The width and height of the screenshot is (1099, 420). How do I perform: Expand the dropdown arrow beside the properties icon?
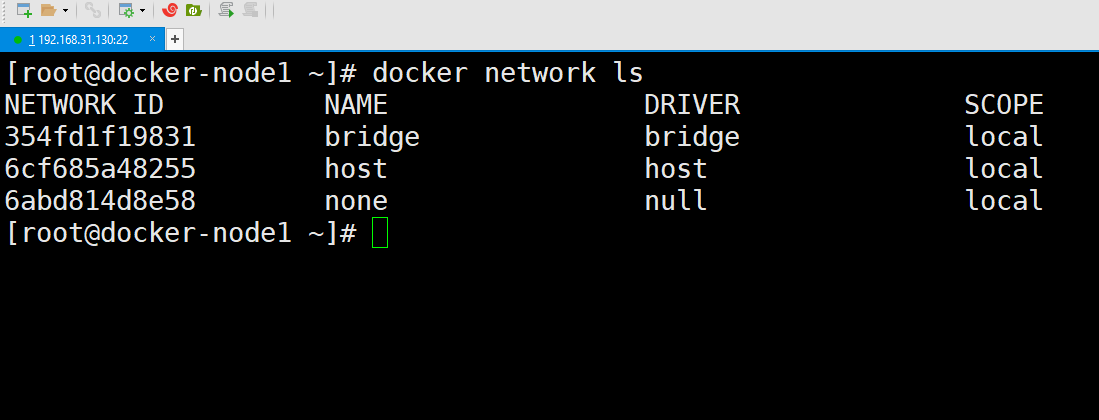142,11
